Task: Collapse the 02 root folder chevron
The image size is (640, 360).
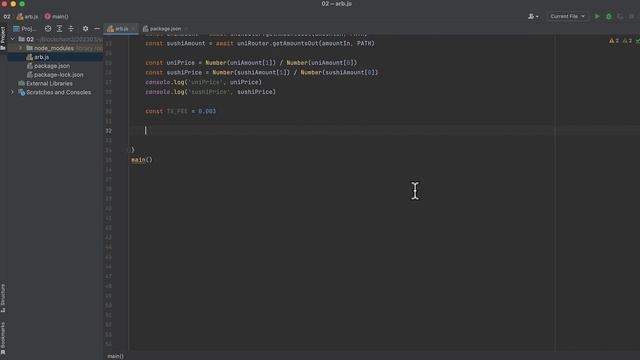Action: (x=13, y=39)
